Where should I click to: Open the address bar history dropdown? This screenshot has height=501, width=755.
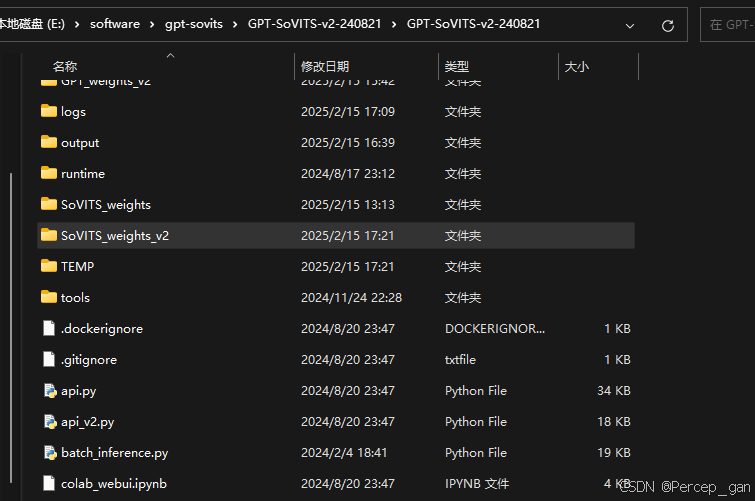[x=630, y=26]
